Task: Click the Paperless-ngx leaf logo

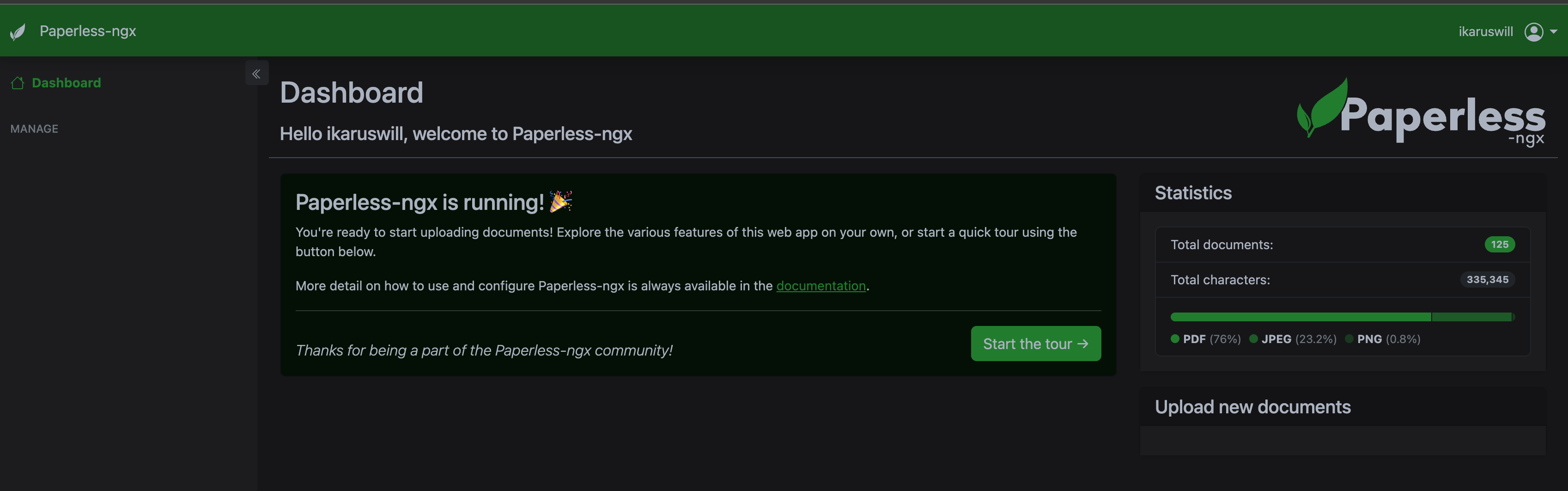Action: click(x=18, y=31)
